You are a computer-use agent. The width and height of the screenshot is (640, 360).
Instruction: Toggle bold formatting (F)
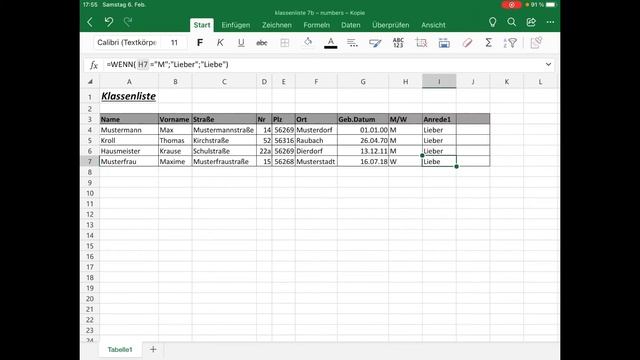(x=200, y=42)
